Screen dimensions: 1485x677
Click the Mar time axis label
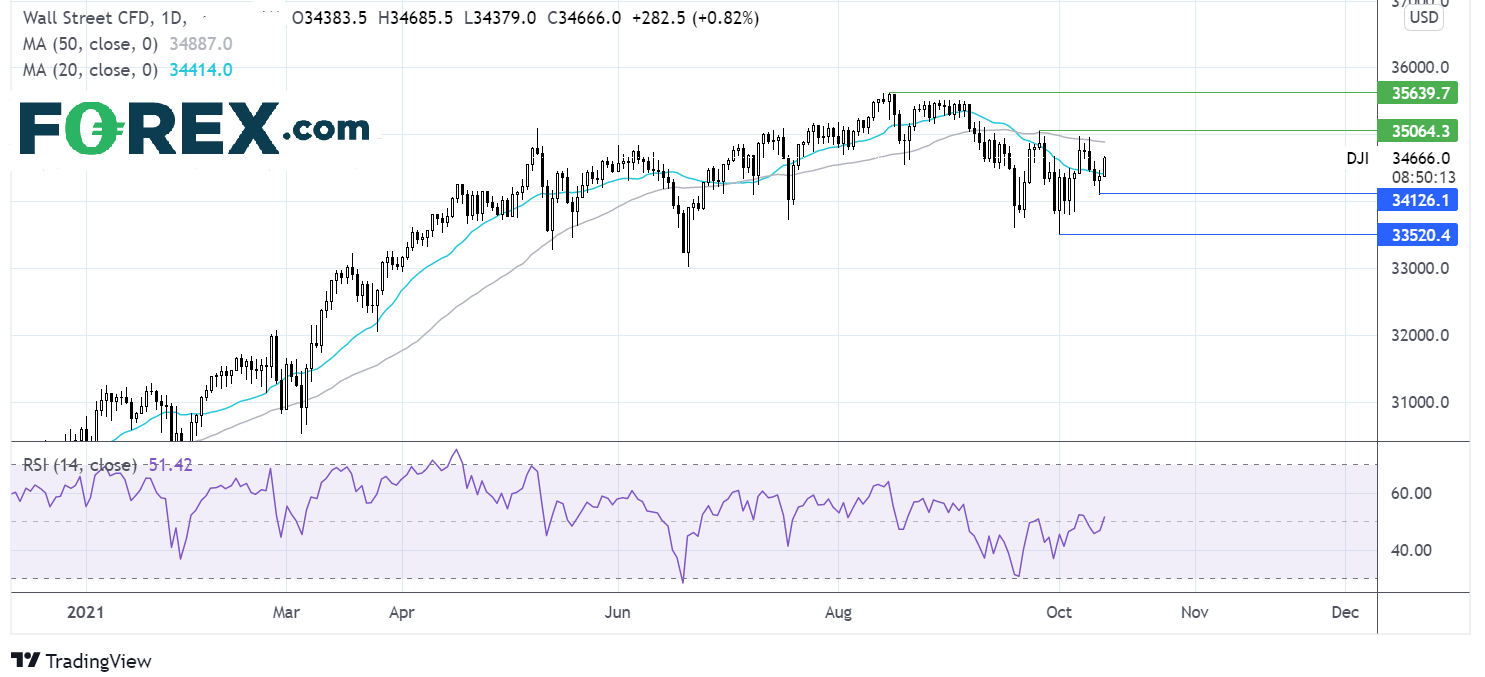coord(286,612)
